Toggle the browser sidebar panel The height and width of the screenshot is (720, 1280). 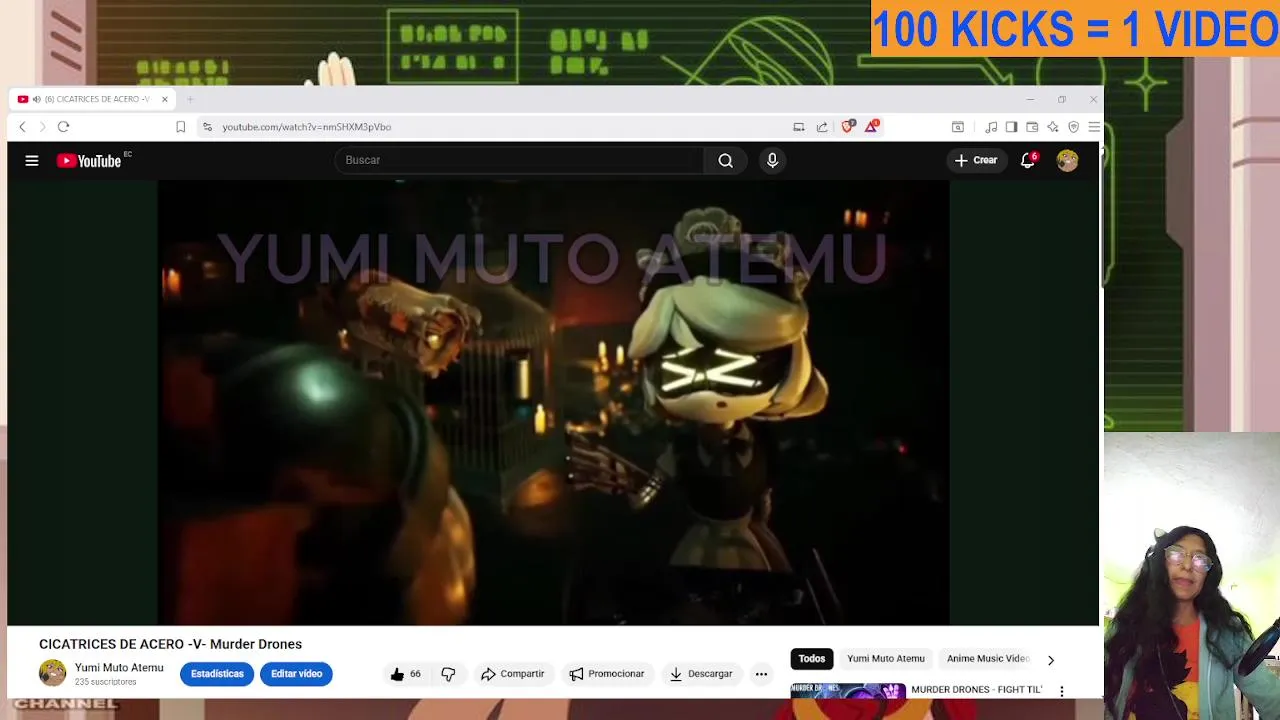(1011, 127)
